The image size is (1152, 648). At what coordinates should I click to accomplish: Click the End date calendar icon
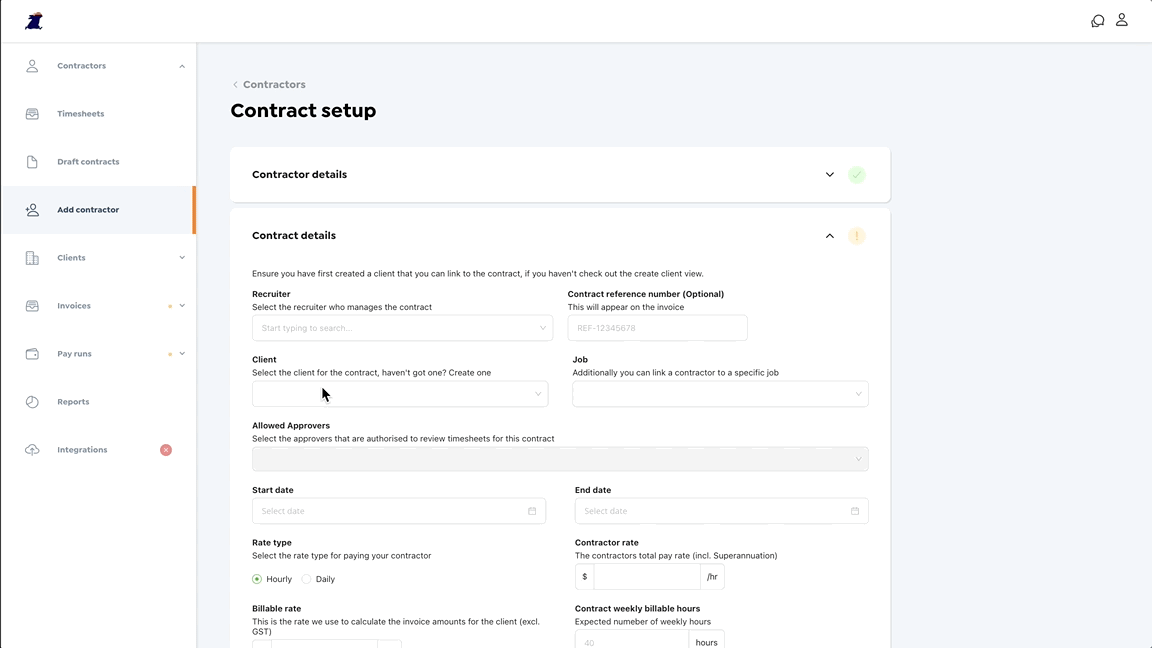click(855, 511)
